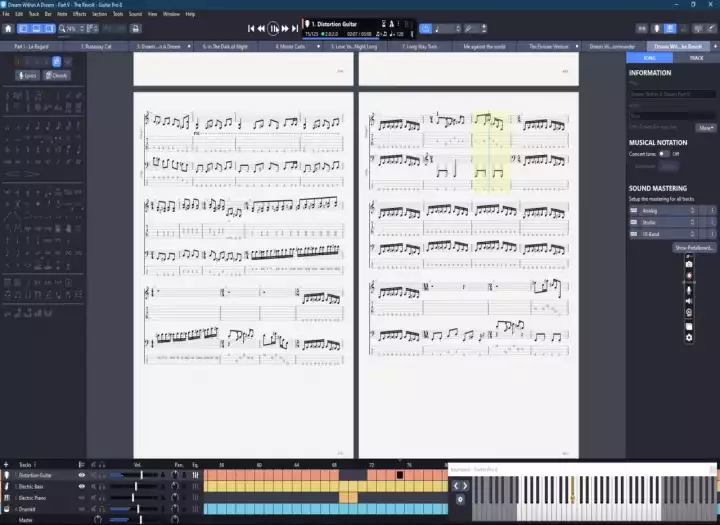Mute the Electric Bass track
Image resolution: width=720 pixels, height=525 pixels.
coord(93,486)
